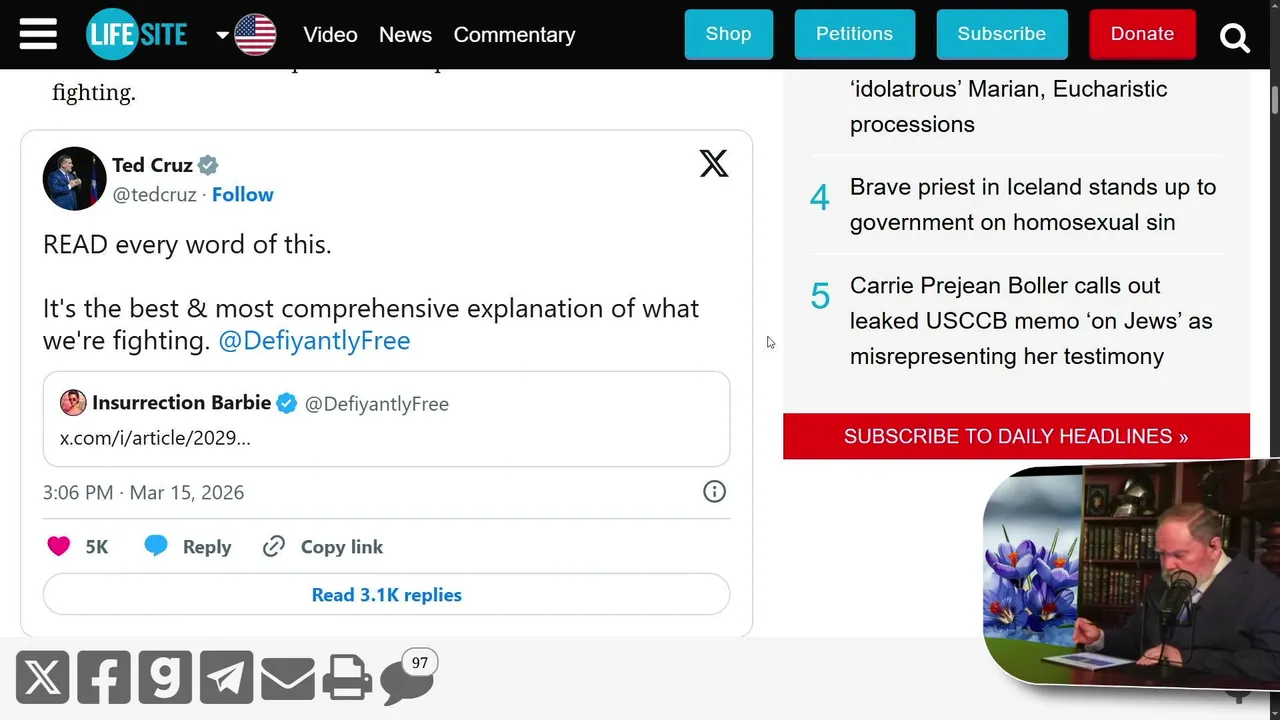Viewport: 1280px width, 720px height.
Task: Click the Reply bubble icon
Action: (x=156, y=546)
